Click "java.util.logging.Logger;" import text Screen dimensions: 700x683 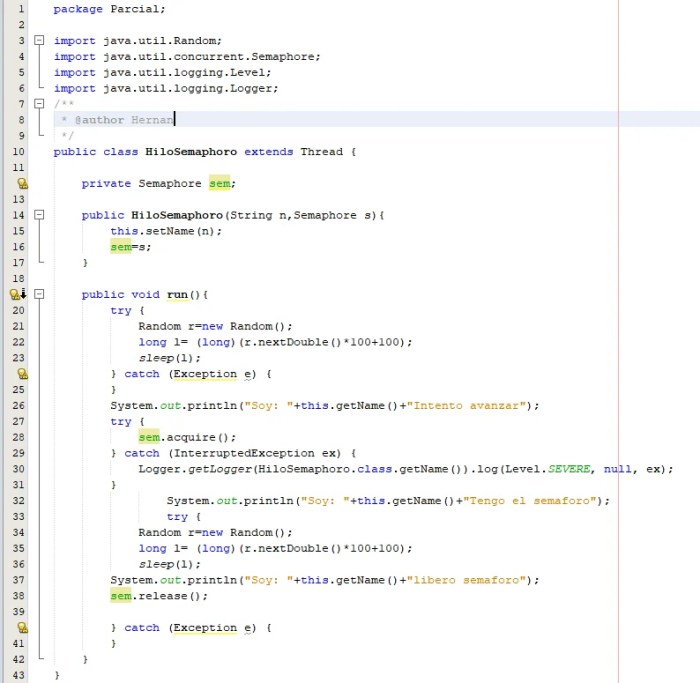coord(191,88)
